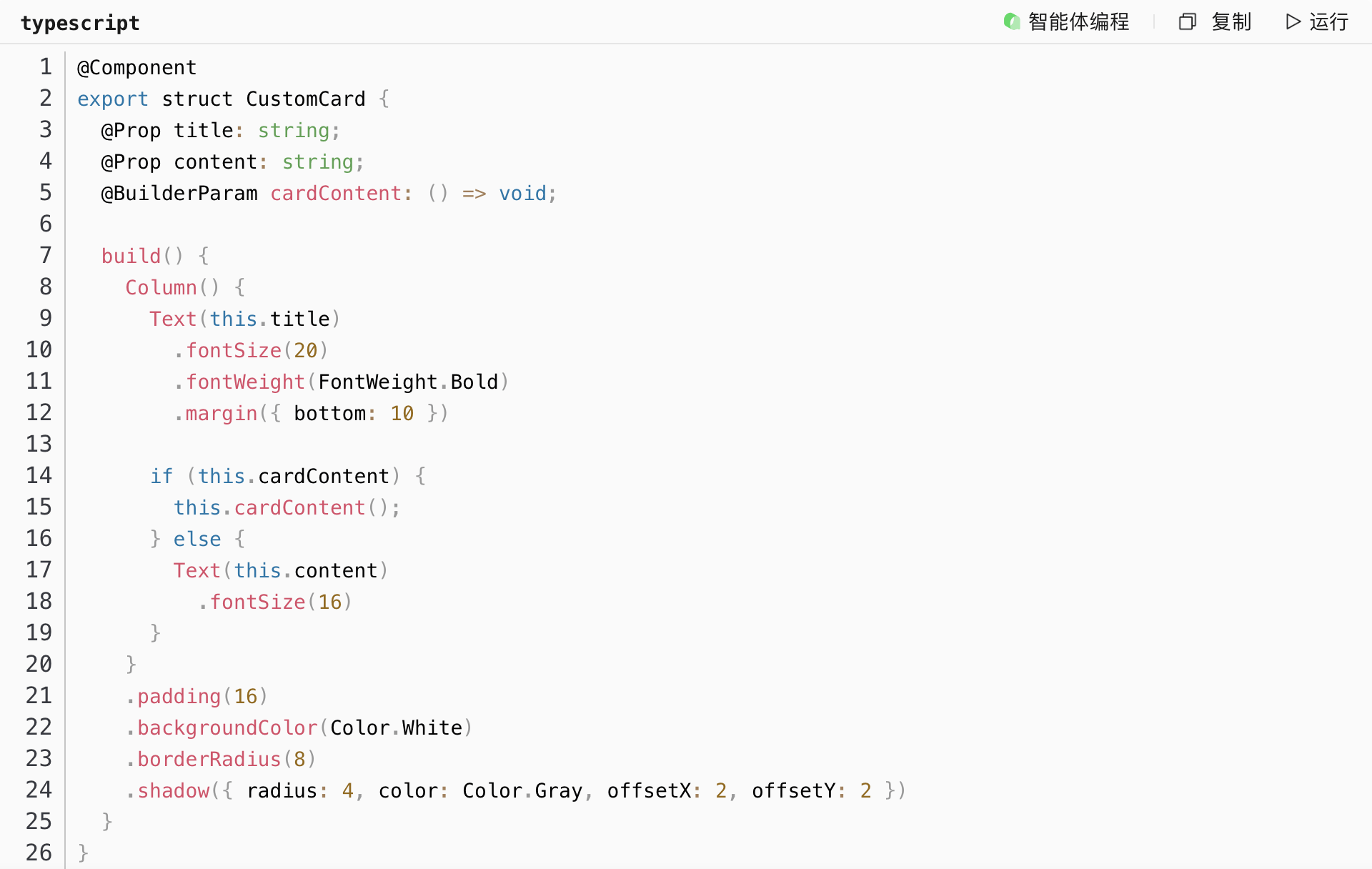Click the else keyword
This screenshot has height=869, width=1372.
coord(197,539)
